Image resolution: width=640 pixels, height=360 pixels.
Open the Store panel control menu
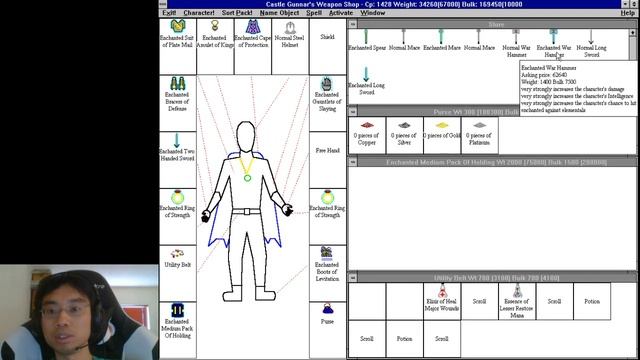tap(353, 24)
